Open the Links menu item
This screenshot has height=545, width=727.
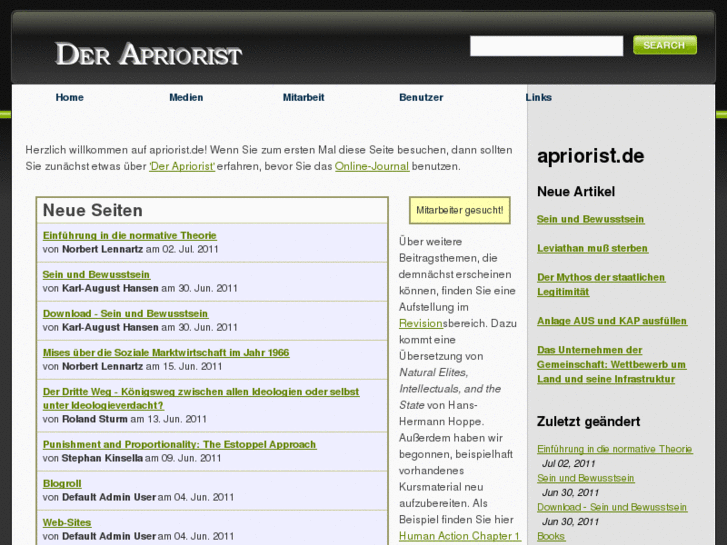(538, 97)
